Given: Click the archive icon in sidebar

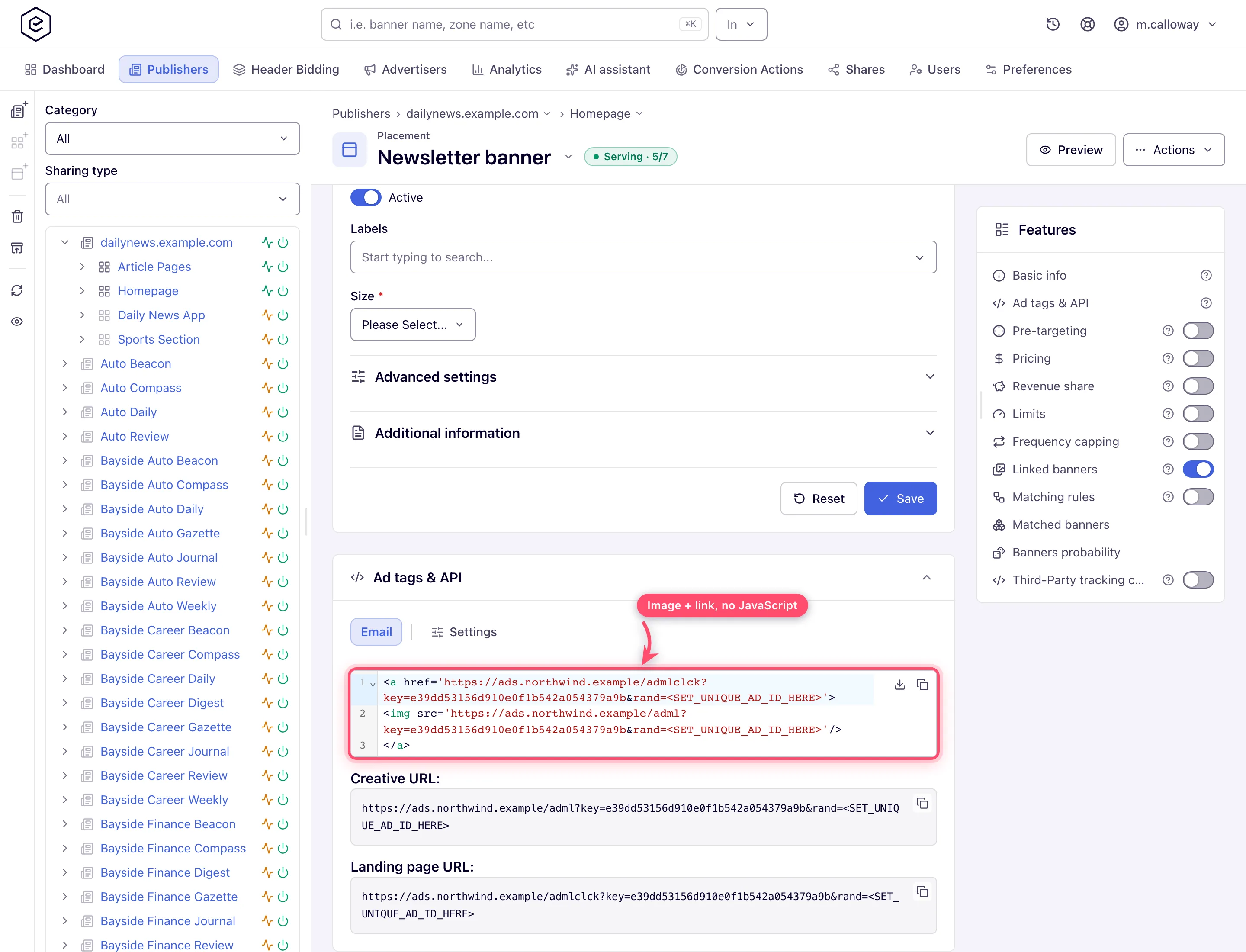Looking at the screenshot, I should tap(17, 248).
